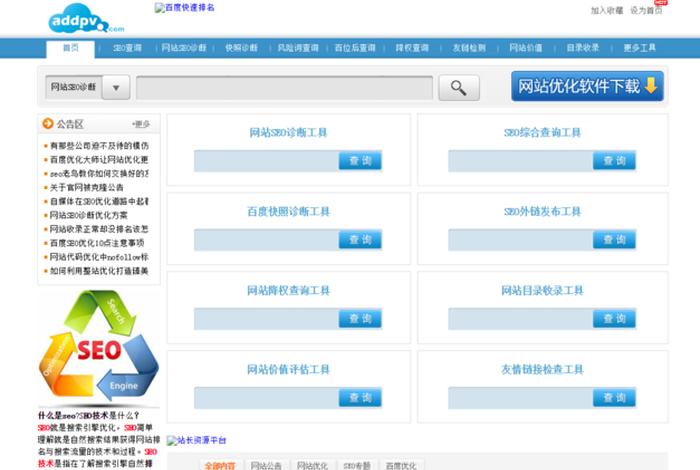700x470 pixels.
Task: Select 百位后查询 in the navigation bar
Action: pyautogui.click(x=355, y=48)
